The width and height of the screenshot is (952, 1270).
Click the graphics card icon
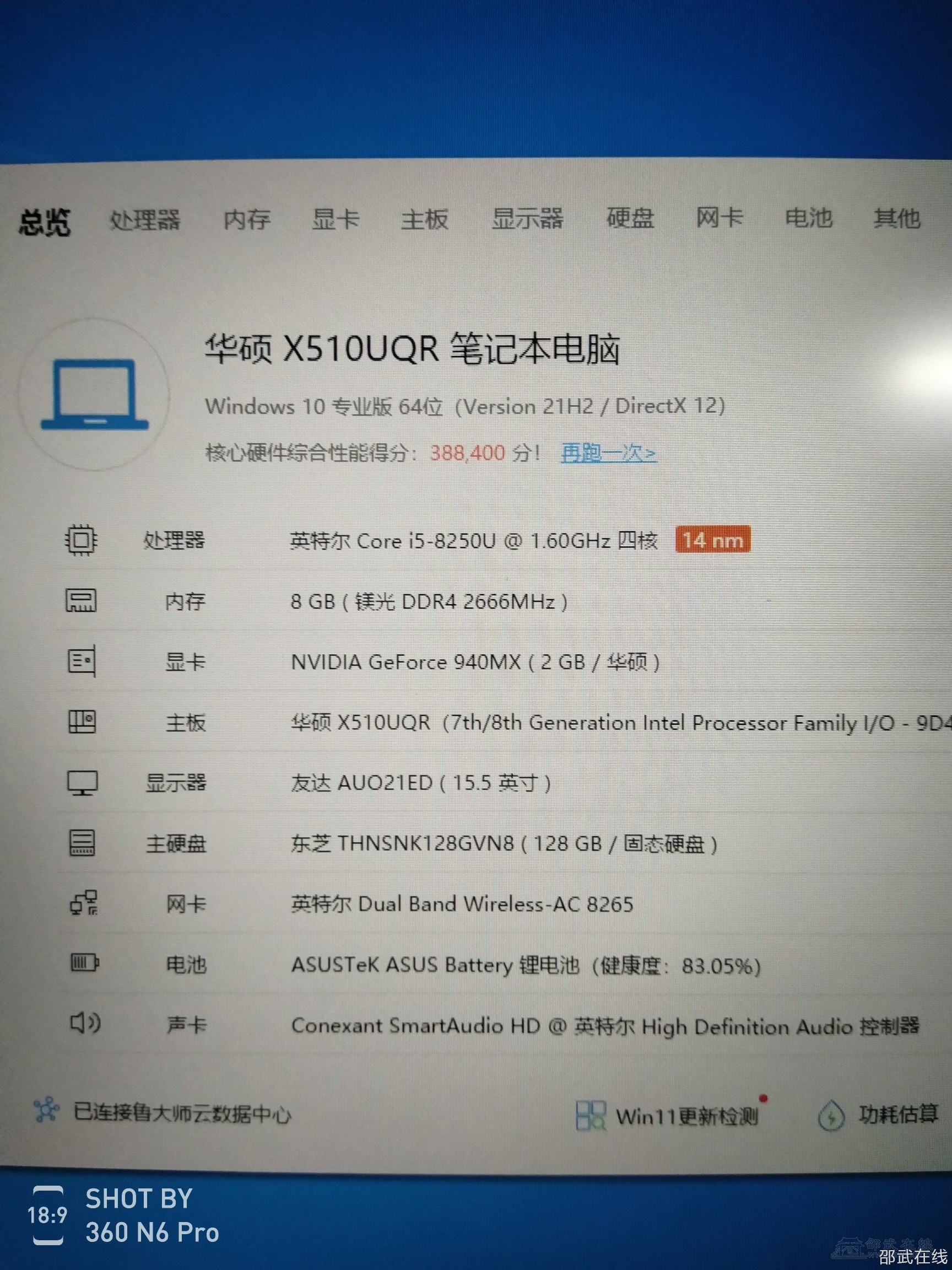[x=82, y=661]
